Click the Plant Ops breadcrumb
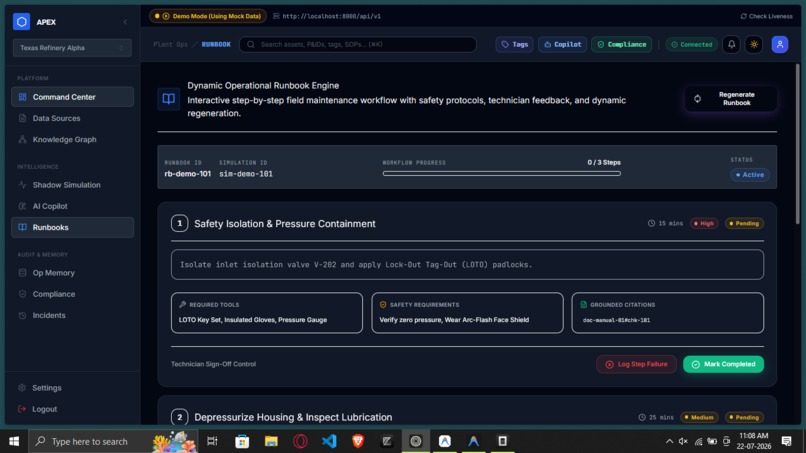Viewport: 806px width, 453px height. click(170, 44)
